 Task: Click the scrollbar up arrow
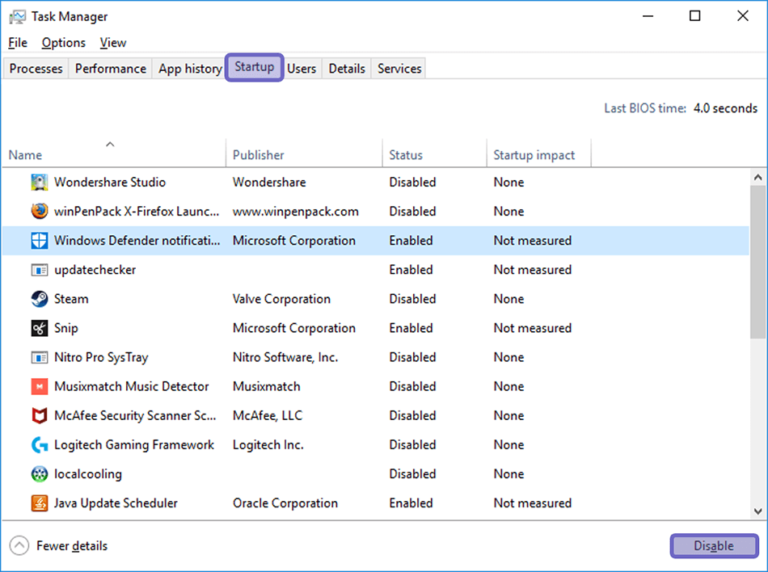pos(758,177)
